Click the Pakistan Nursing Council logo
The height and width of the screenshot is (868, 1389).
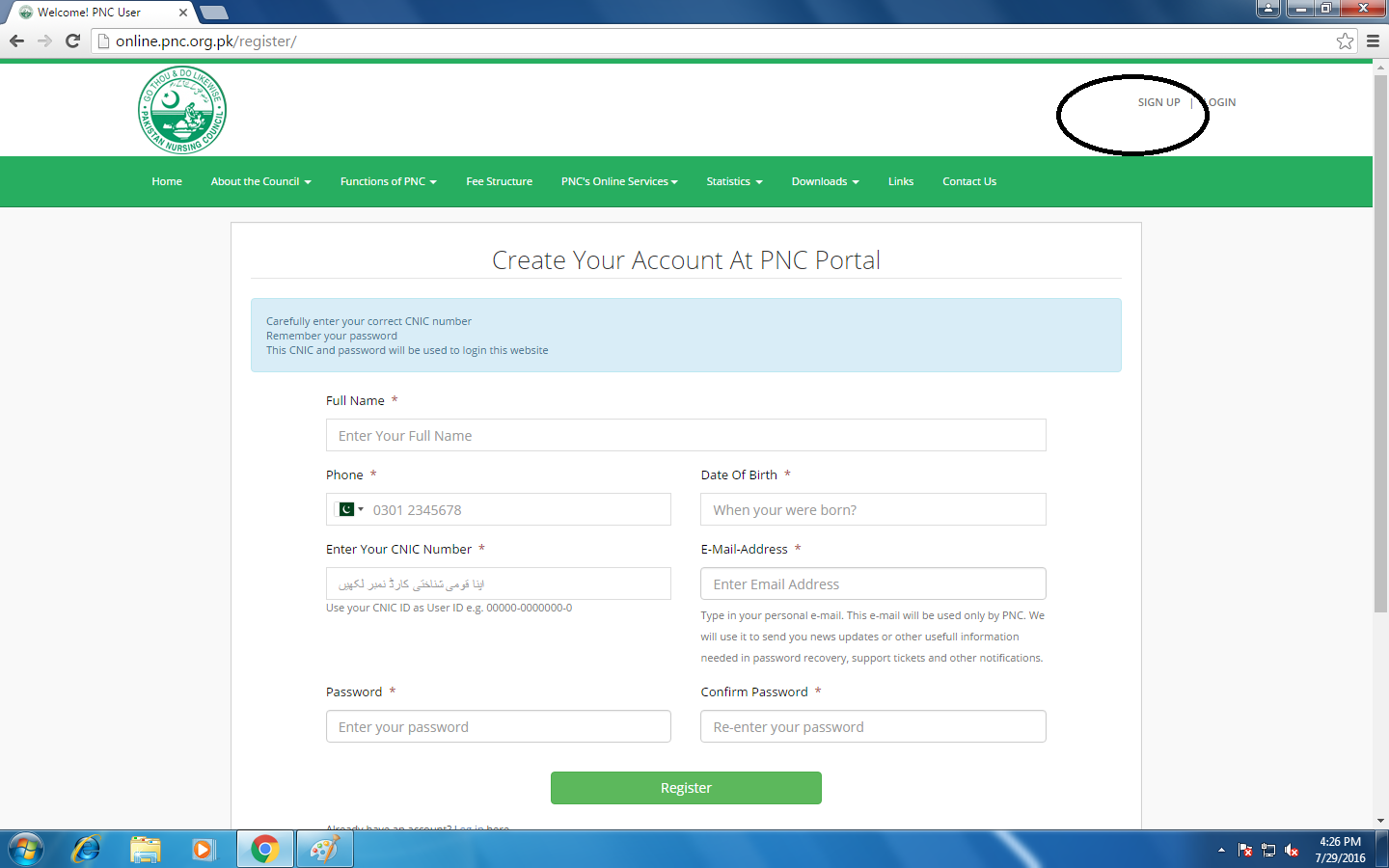(182, 110)
